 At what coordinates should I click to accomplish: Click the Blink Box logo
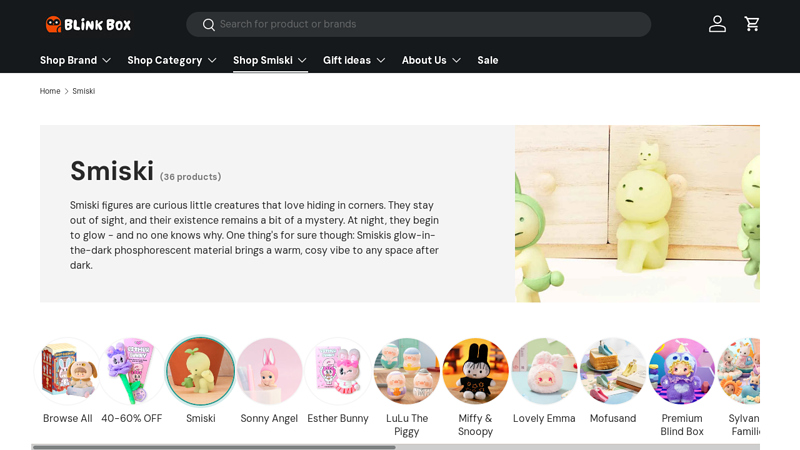[88, 24]
